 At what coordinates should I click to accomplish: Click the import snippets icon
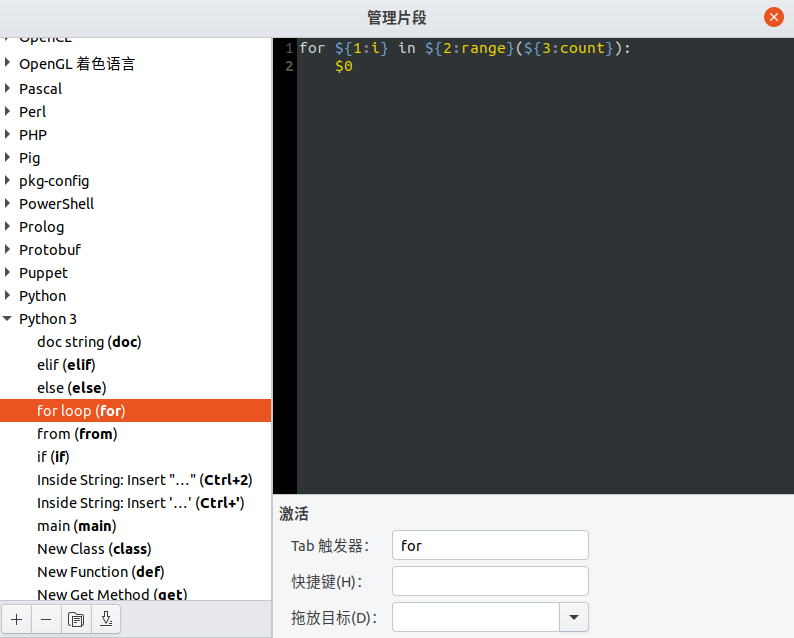(76, 619)
